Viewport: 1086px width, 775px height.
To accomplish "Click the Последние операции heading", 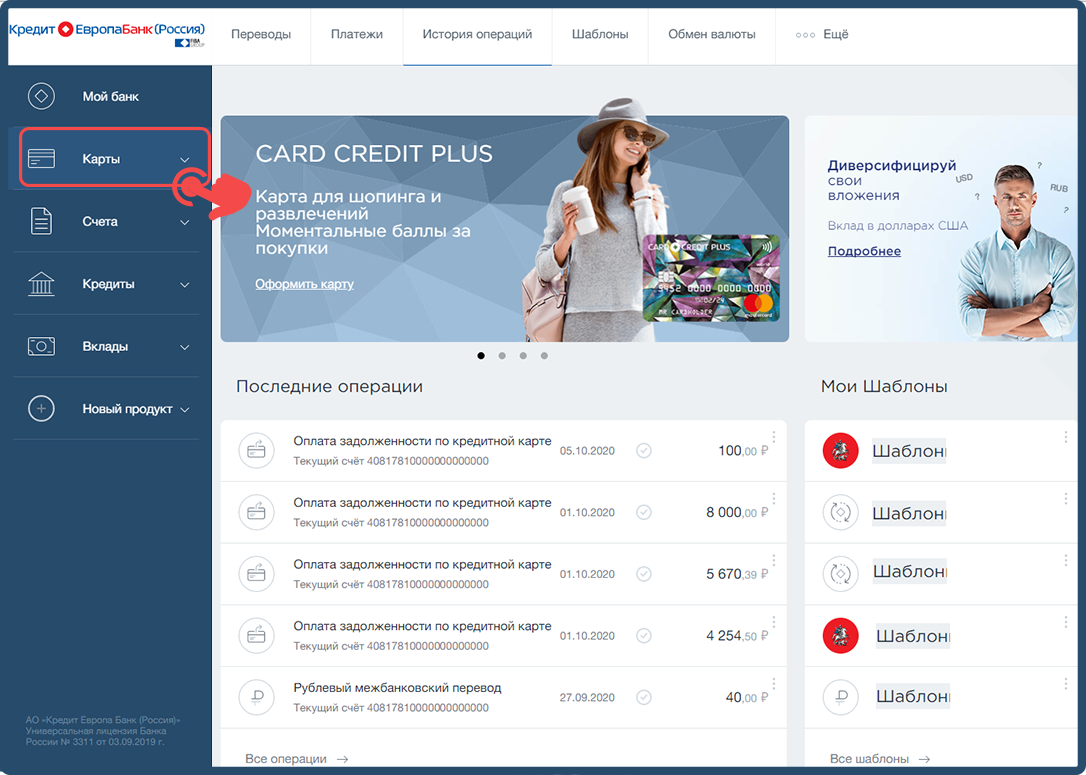I will [x=329, y=386].
